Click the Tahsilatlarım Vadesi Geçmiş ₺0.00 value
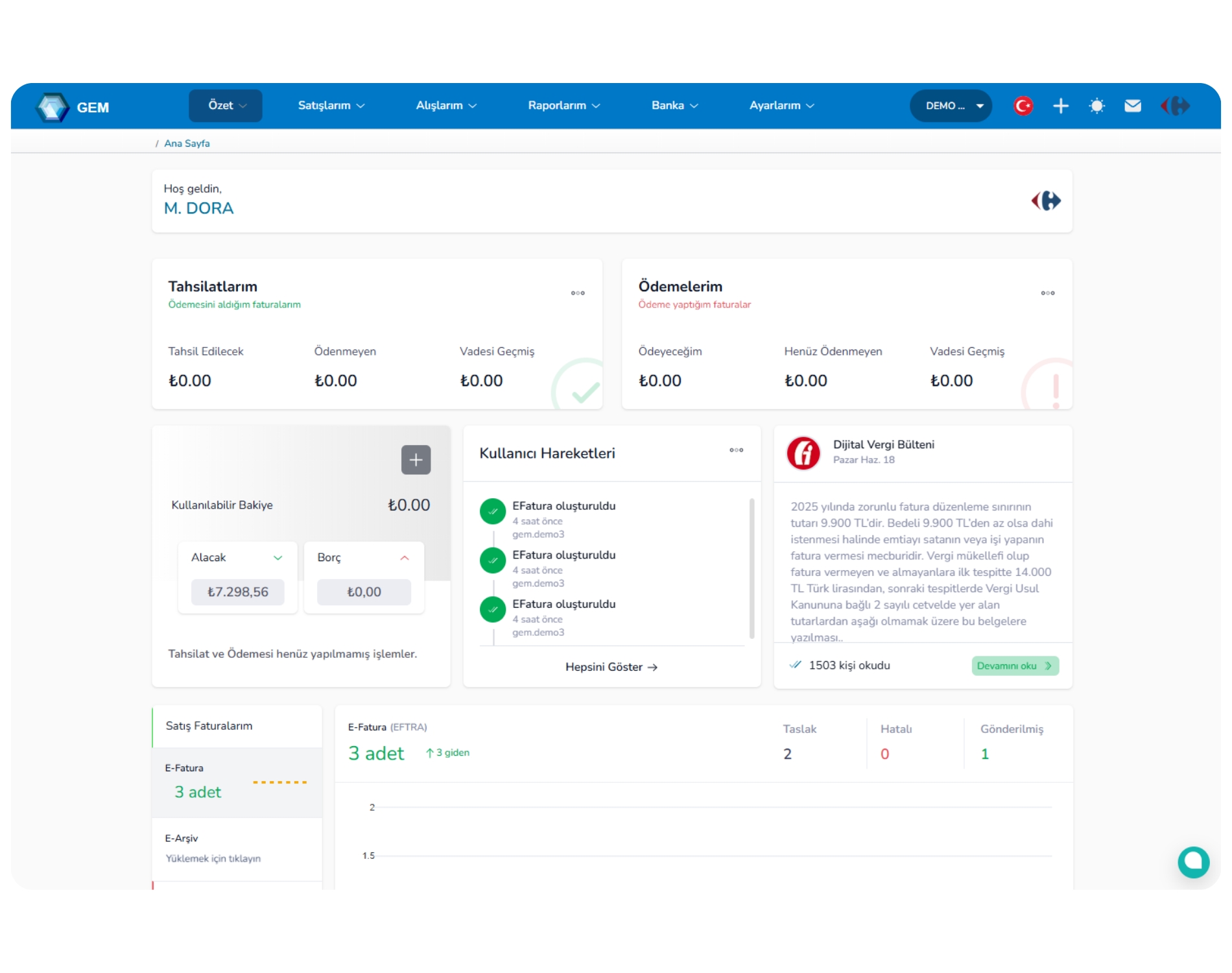The image size is (1232, 973). click(x=482, y=381)
